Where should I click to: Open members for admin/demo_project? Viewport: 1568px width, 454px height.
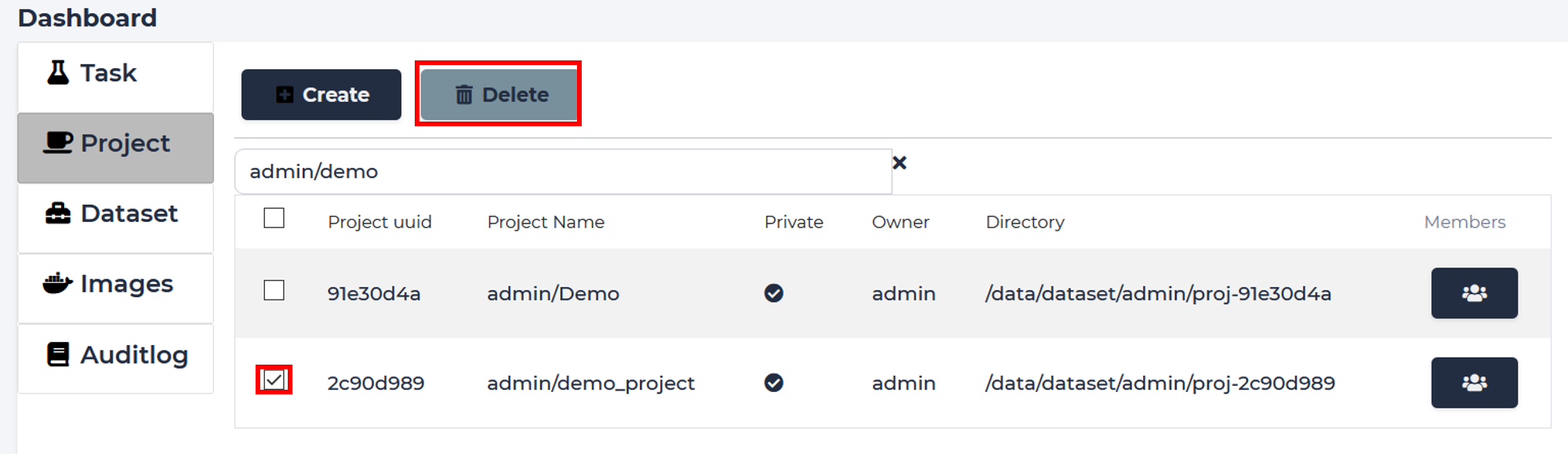tap(1474, 383)
